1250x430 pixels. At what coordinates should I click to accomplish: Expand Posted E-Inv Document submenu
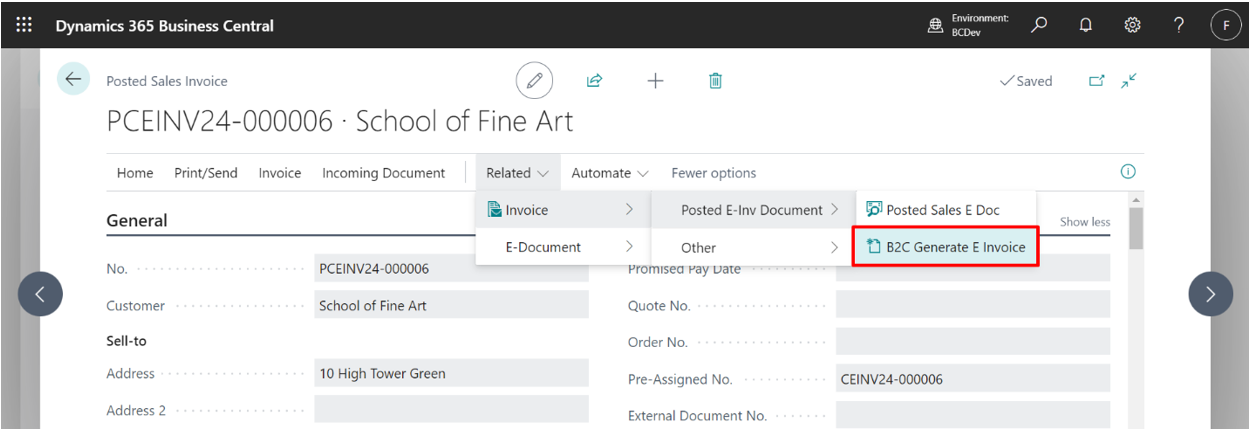[752, 209]
